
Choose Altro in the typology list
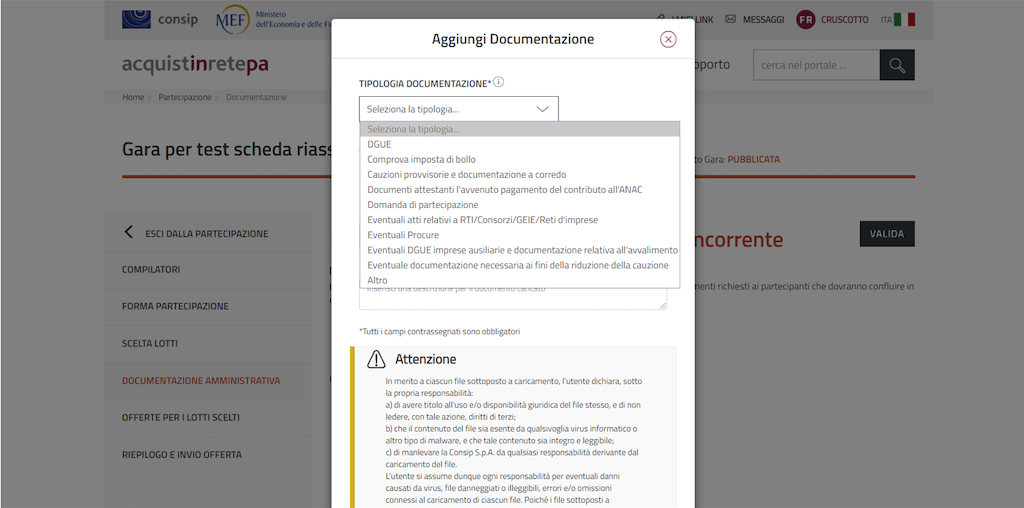point(377,280)
